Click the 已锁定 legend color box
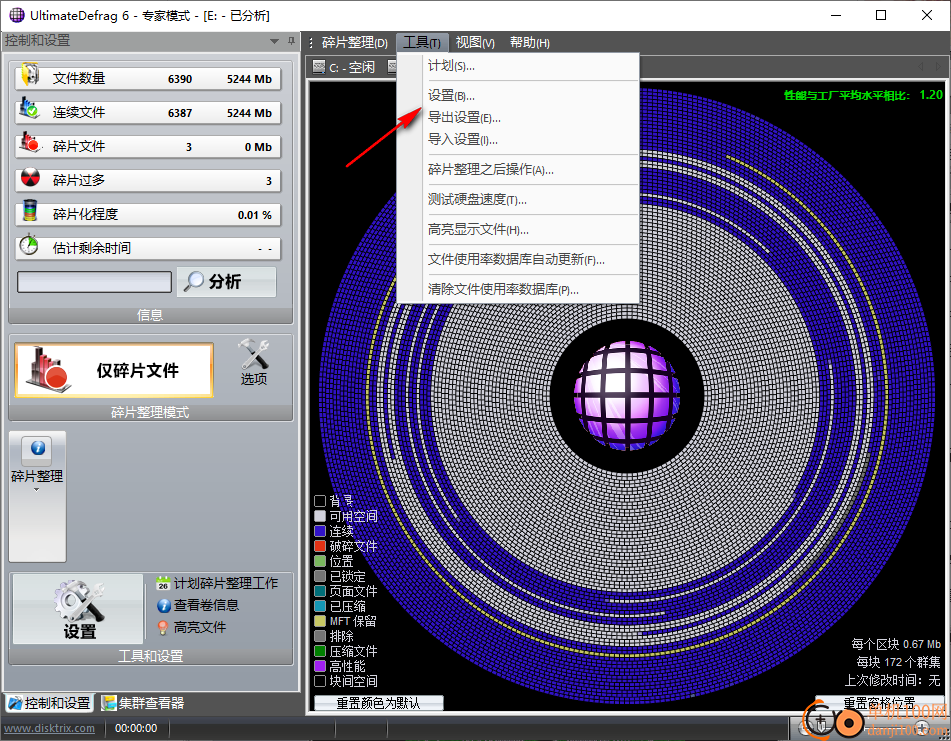 [320, 576]
